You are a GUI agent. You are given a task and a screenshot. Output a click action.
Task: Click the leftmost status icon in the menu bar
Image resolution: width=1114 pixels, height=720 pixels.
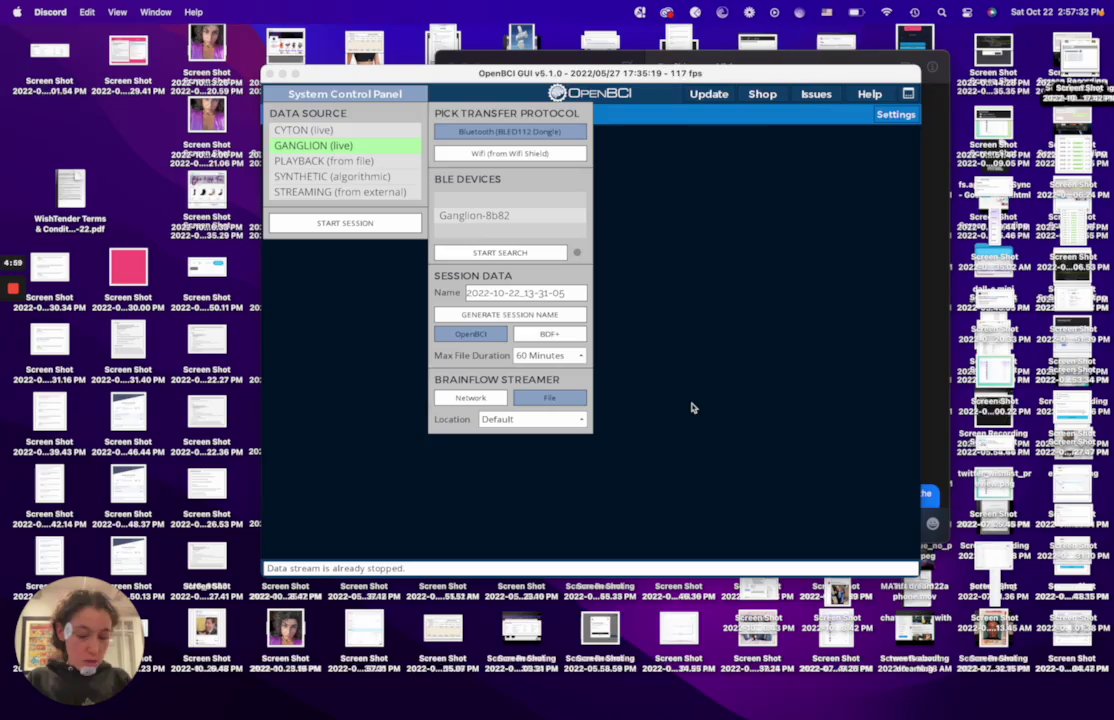[640, 12]
